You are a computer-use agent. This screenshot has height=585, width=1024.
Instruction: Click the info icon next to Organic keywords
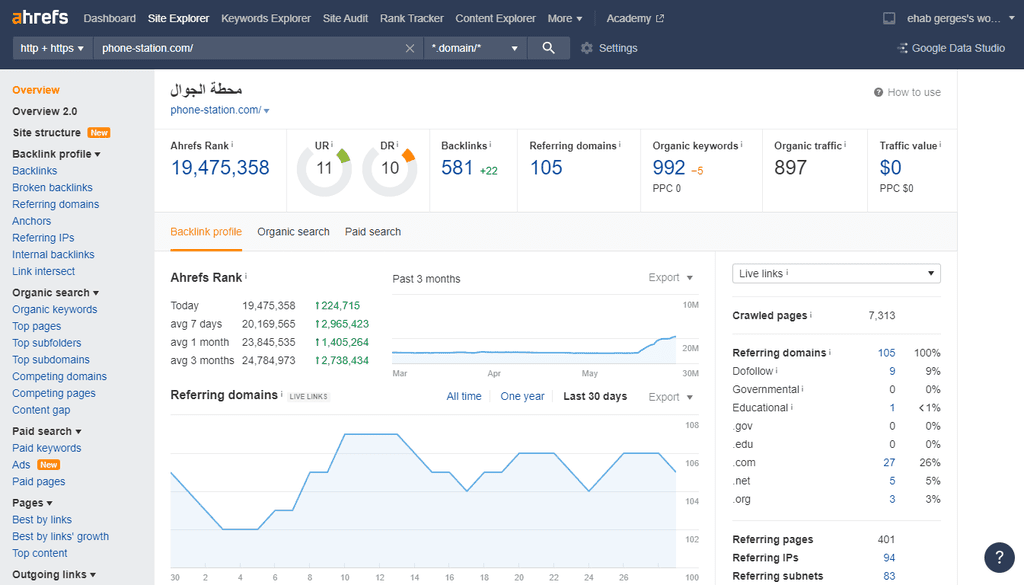click(741, 144)
